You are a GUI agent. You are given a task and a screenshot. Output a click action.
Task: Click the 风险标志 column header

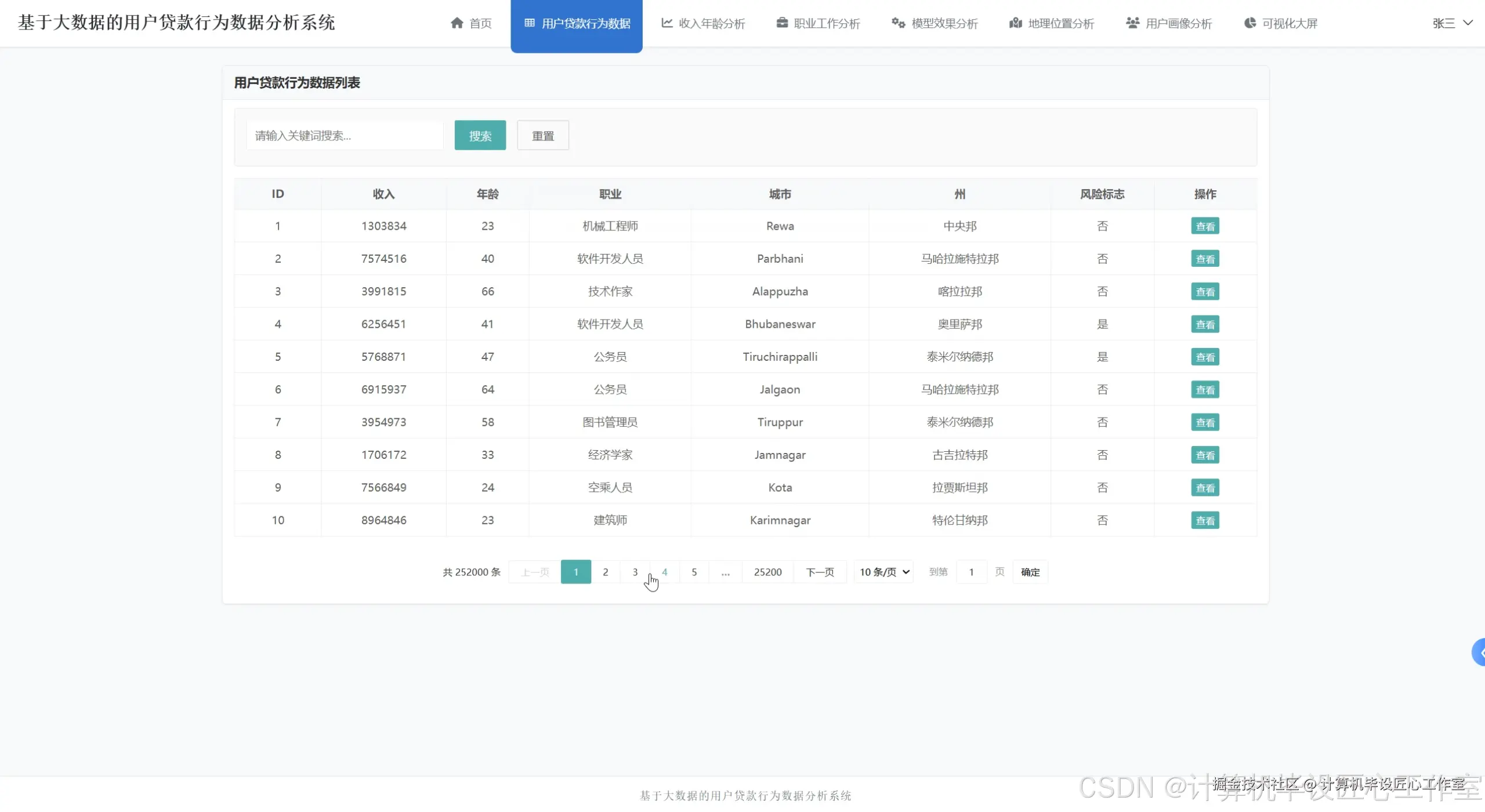coord(1102,194)
